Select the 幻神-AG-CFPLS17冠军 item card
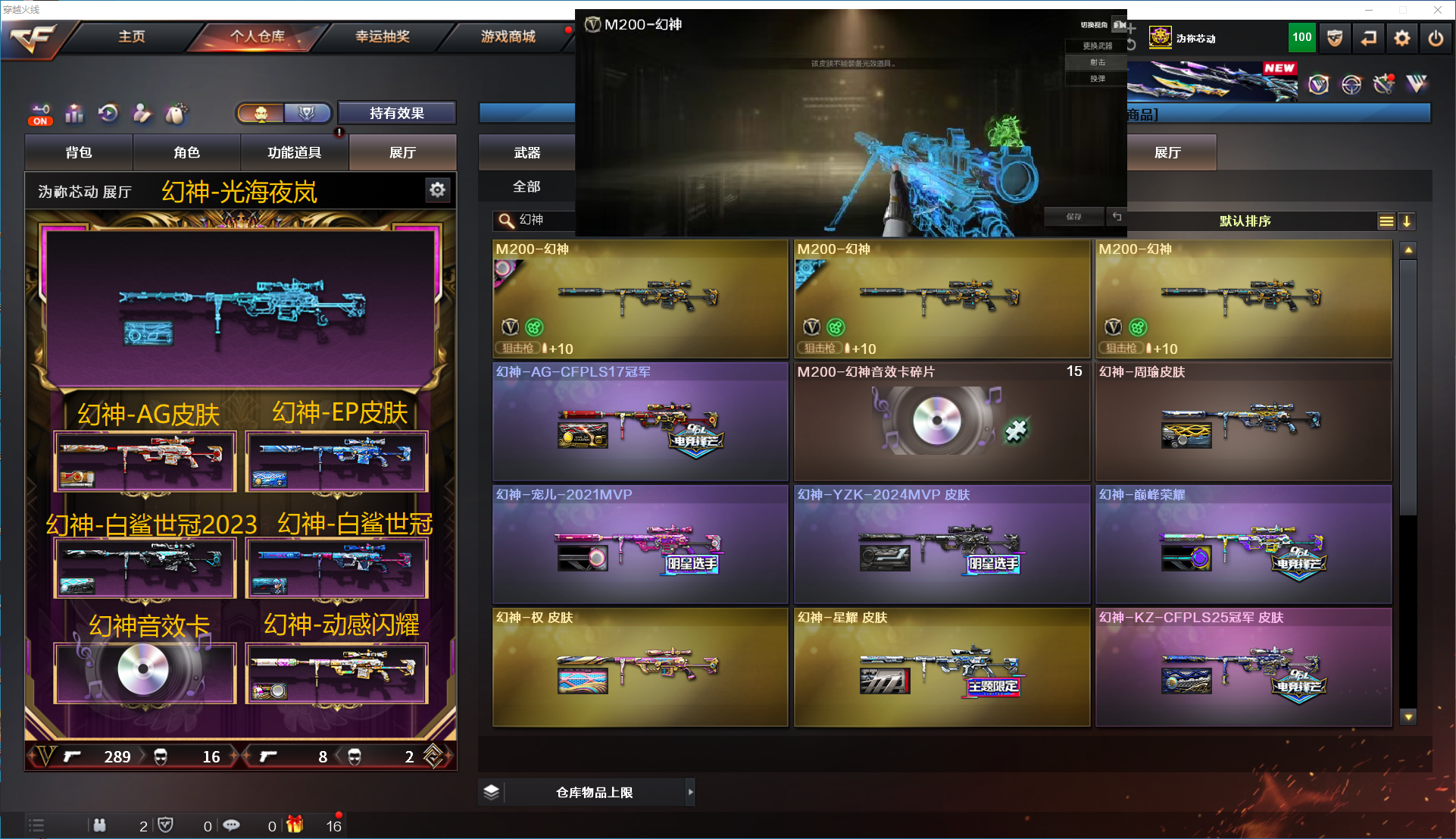 click(x=640, y=421)
